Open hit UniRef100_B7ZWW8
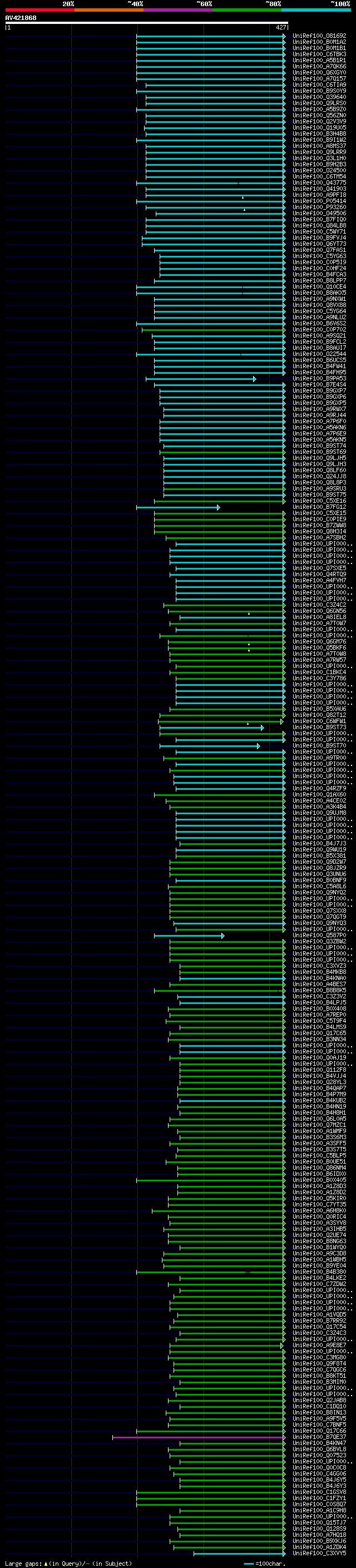Viewport: 356px width, 1568px height. pyautogui.click(x=319, y=525)
